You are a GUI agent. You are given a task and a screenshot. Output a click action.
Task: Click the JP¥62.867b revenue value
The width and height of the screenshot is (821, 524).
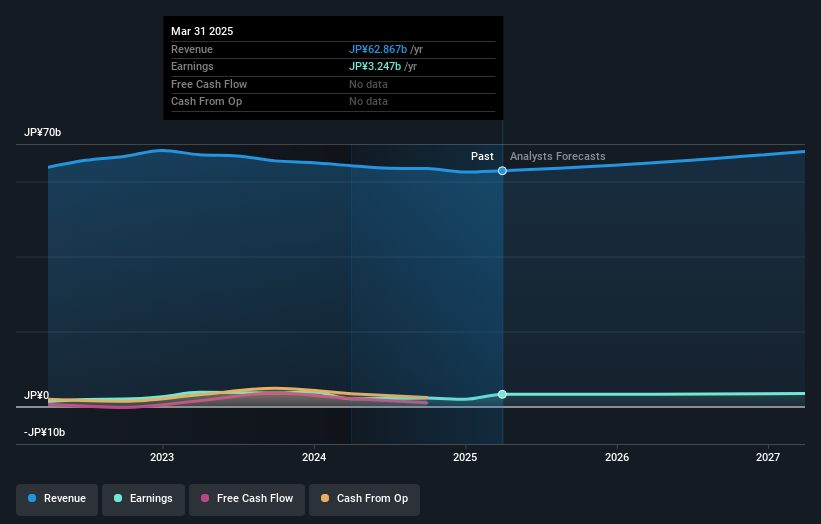(x=378, y=49)
